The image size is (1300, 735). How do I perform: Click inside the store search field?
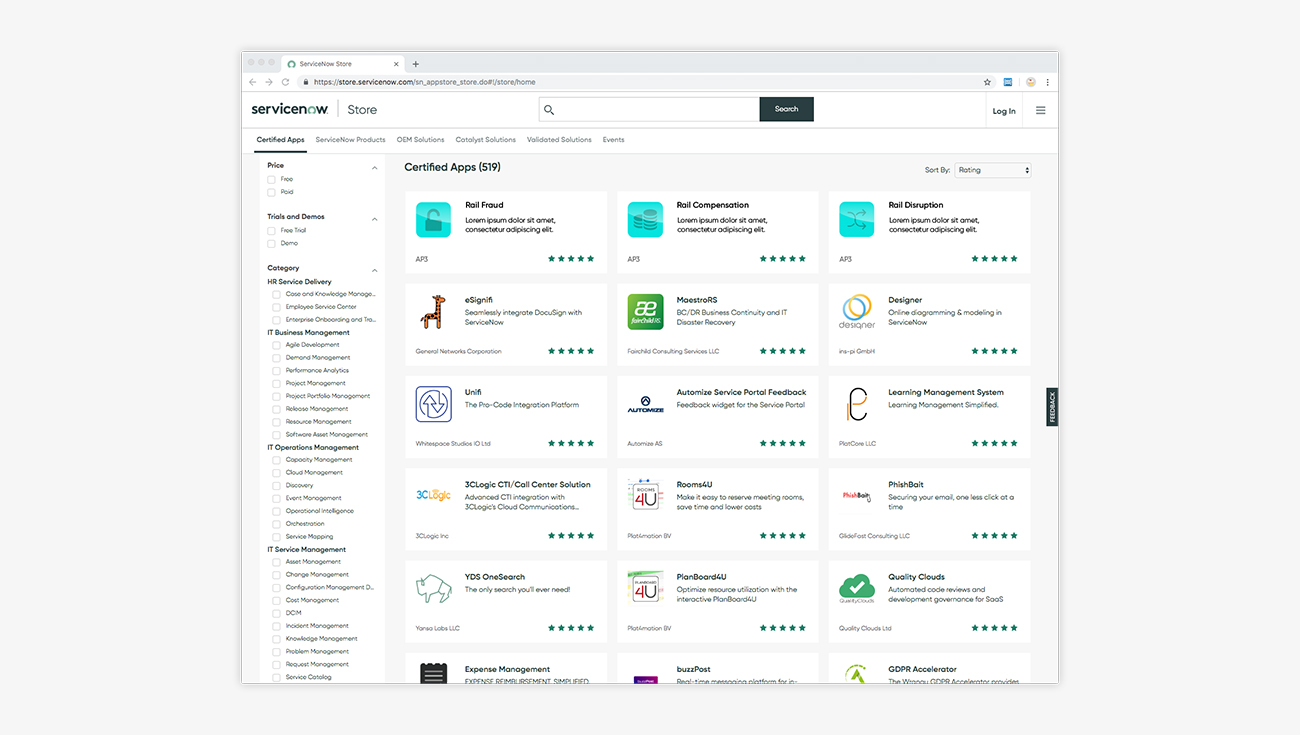[x=649, y=109]
